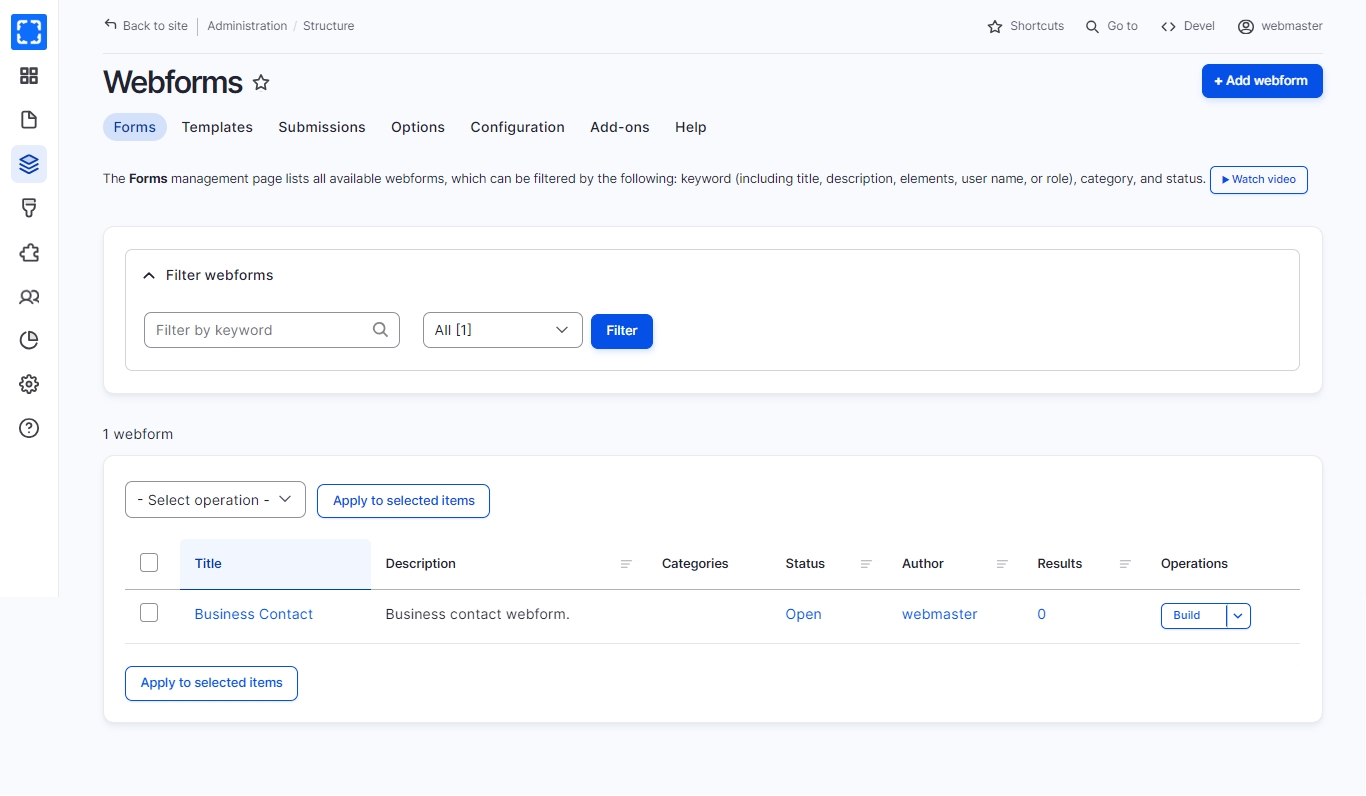The width and height of the screenshot is (1366, 796).
Task: Check the select-all checkbox in table header
Action: 149,563
